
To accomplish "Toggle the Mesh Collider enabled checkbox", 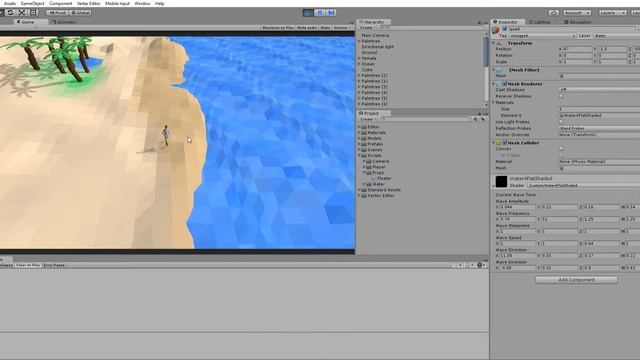I will click(504, 143).
